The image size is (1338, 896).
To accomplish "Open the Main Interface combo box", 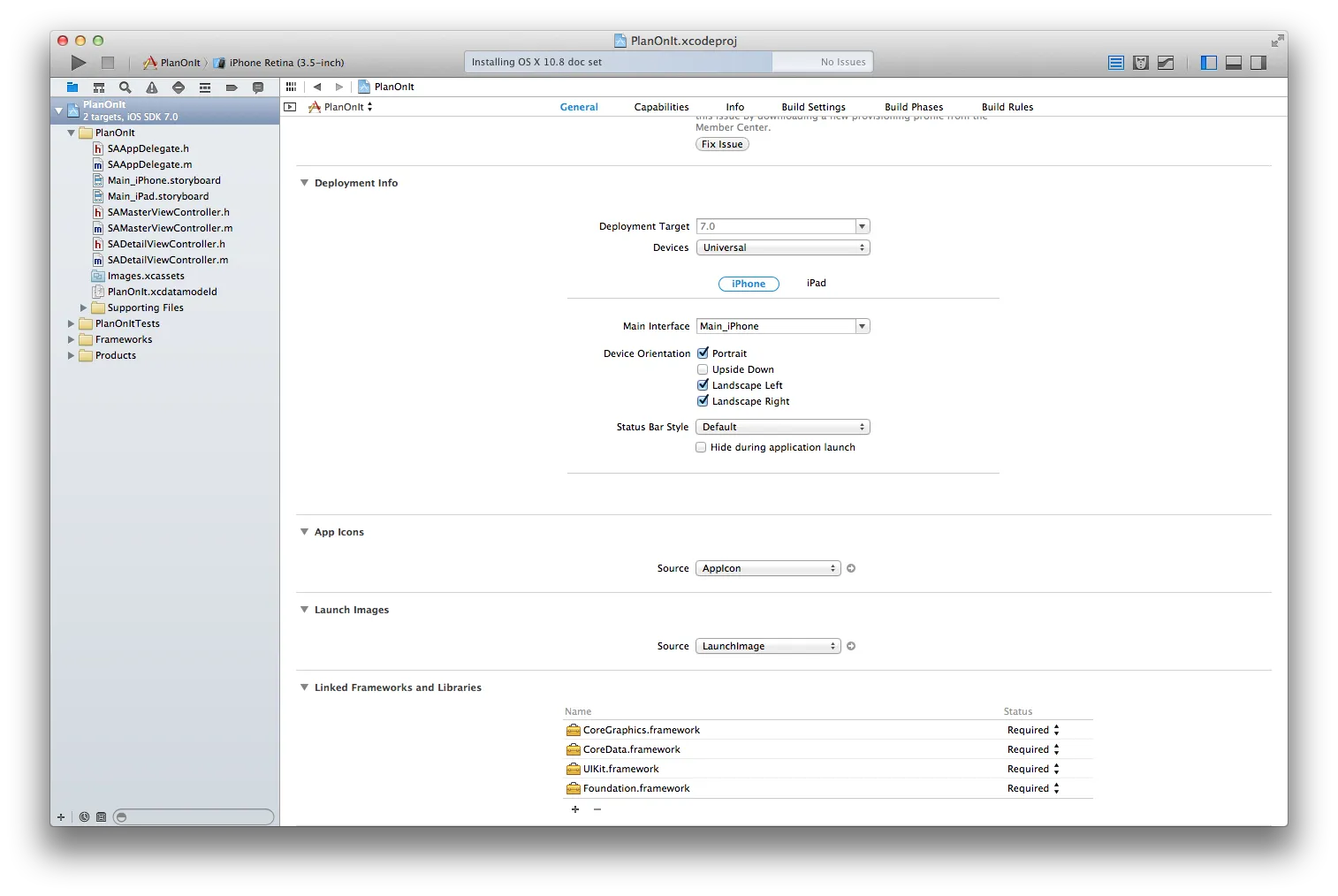I will [863, 326].
